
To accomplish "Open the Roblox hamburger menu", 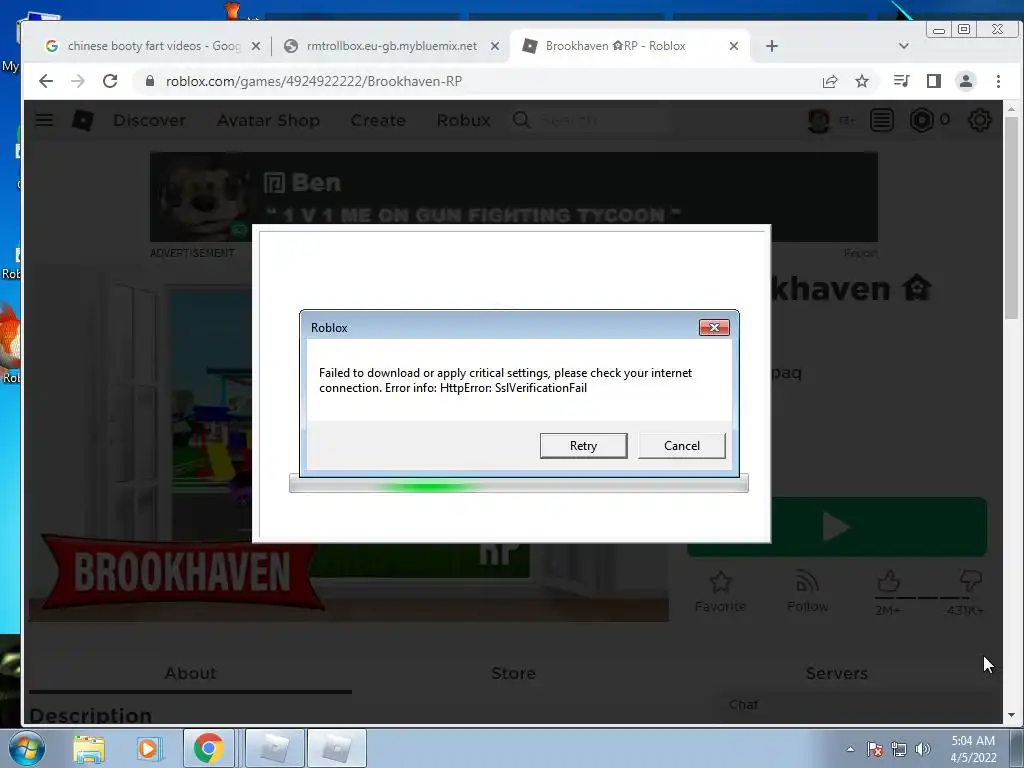I will [x=44, y=120].
